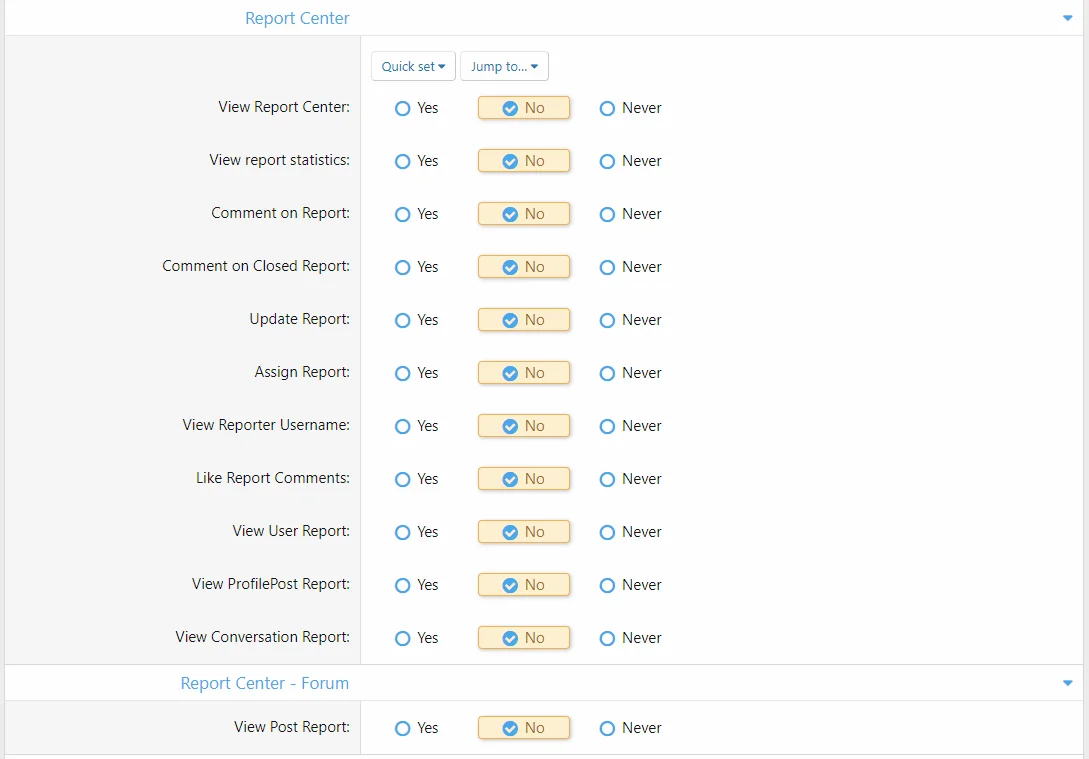Set View Report Center to Yes
The height and width of the screenshot is (759, 1089).
(403, 108)
